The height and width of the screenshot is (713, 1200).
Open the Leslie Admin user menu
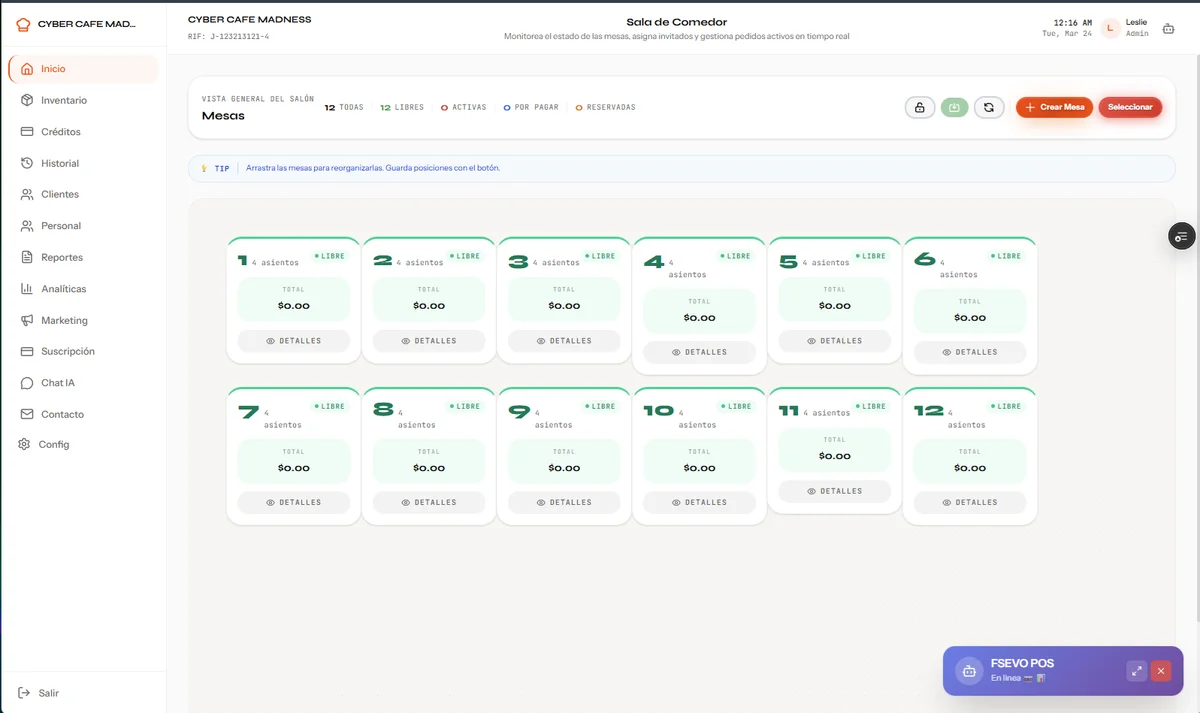(x=1124, y=28)
